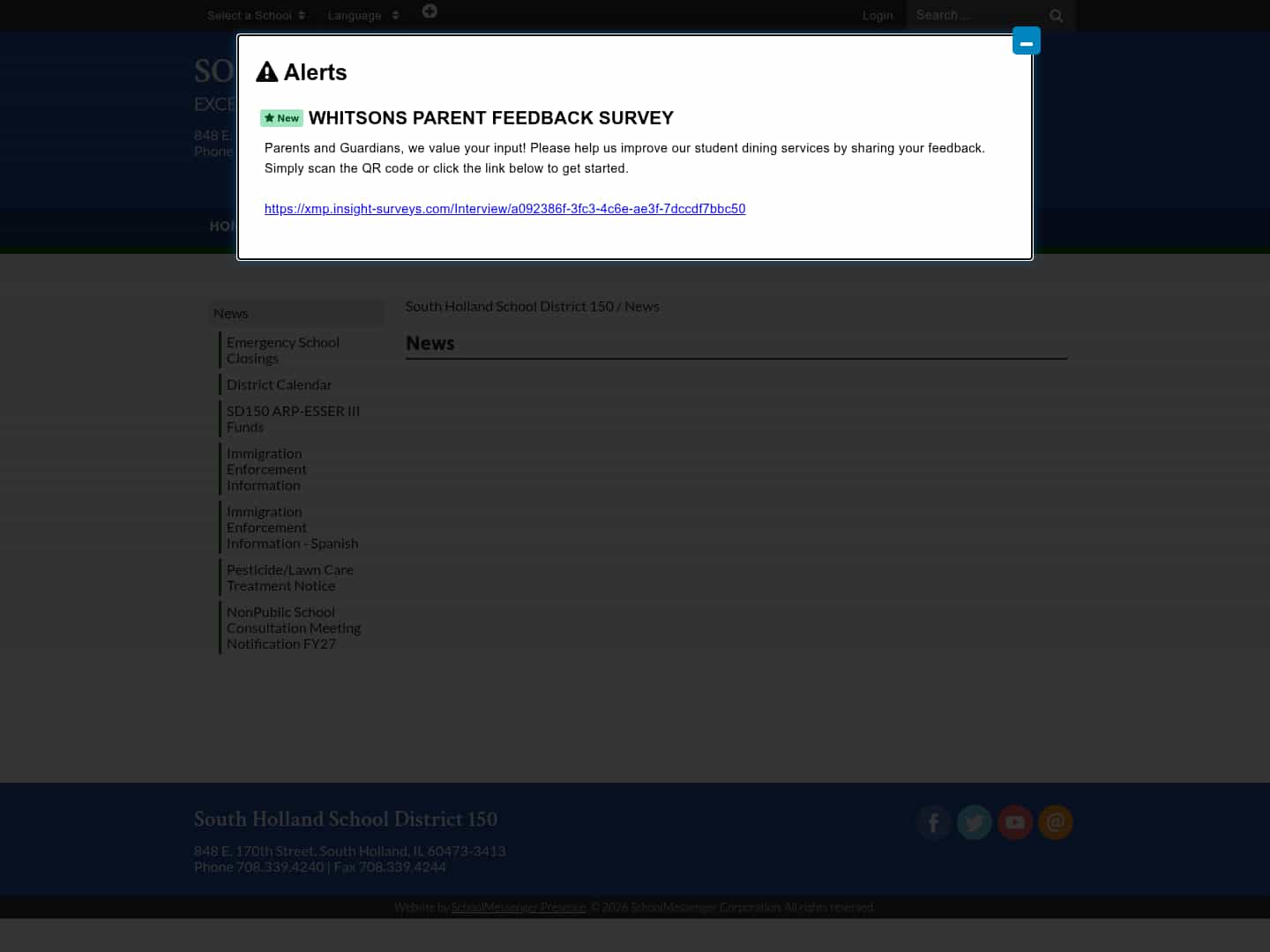This screenshot has height=952, width=1270.
Task: Expand Emergency School Closings in sidebar
Action: tap(283, 350)
